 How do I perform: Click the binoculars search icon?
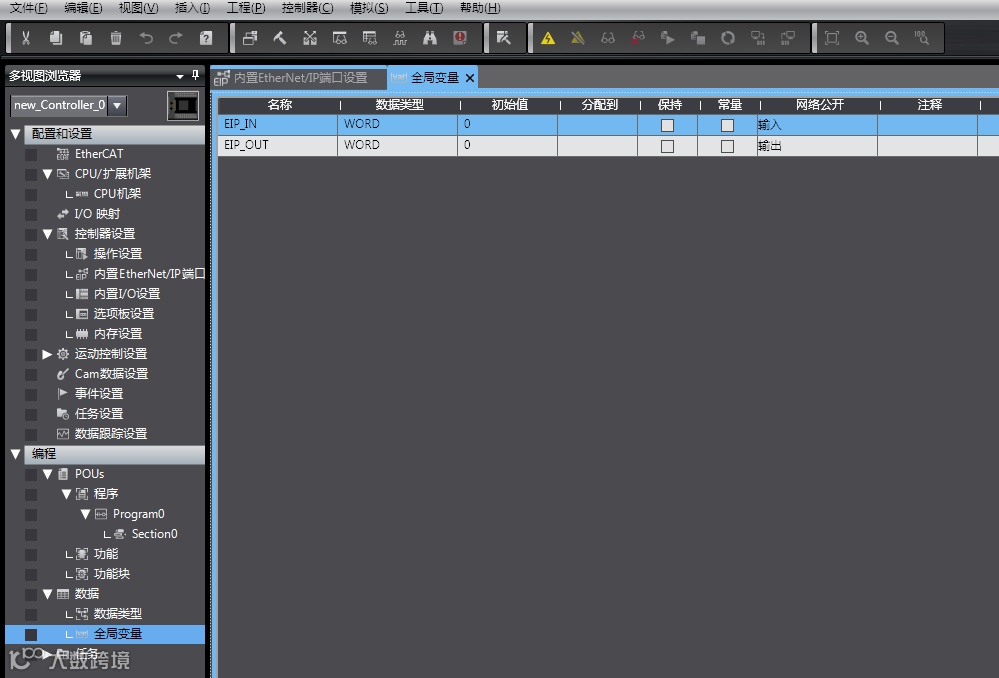pyautogui.click(x=430, y=38)
